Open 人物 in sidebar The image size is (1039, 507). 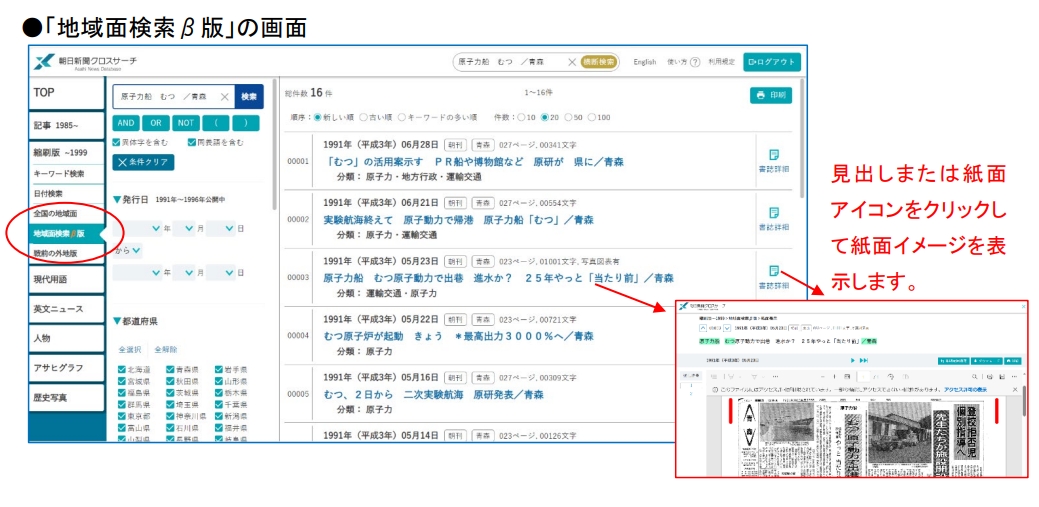pos(66,338)
